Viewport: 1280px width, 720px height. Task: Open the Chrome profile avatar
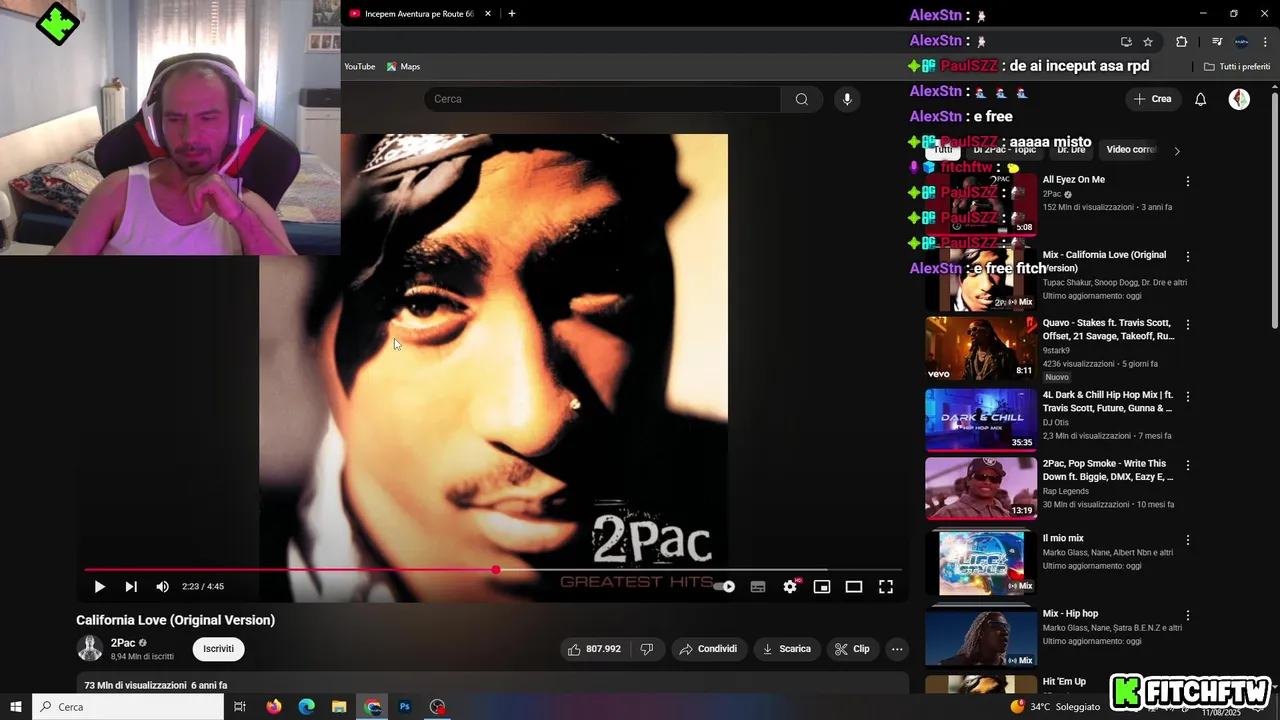tap(1241, 42)
